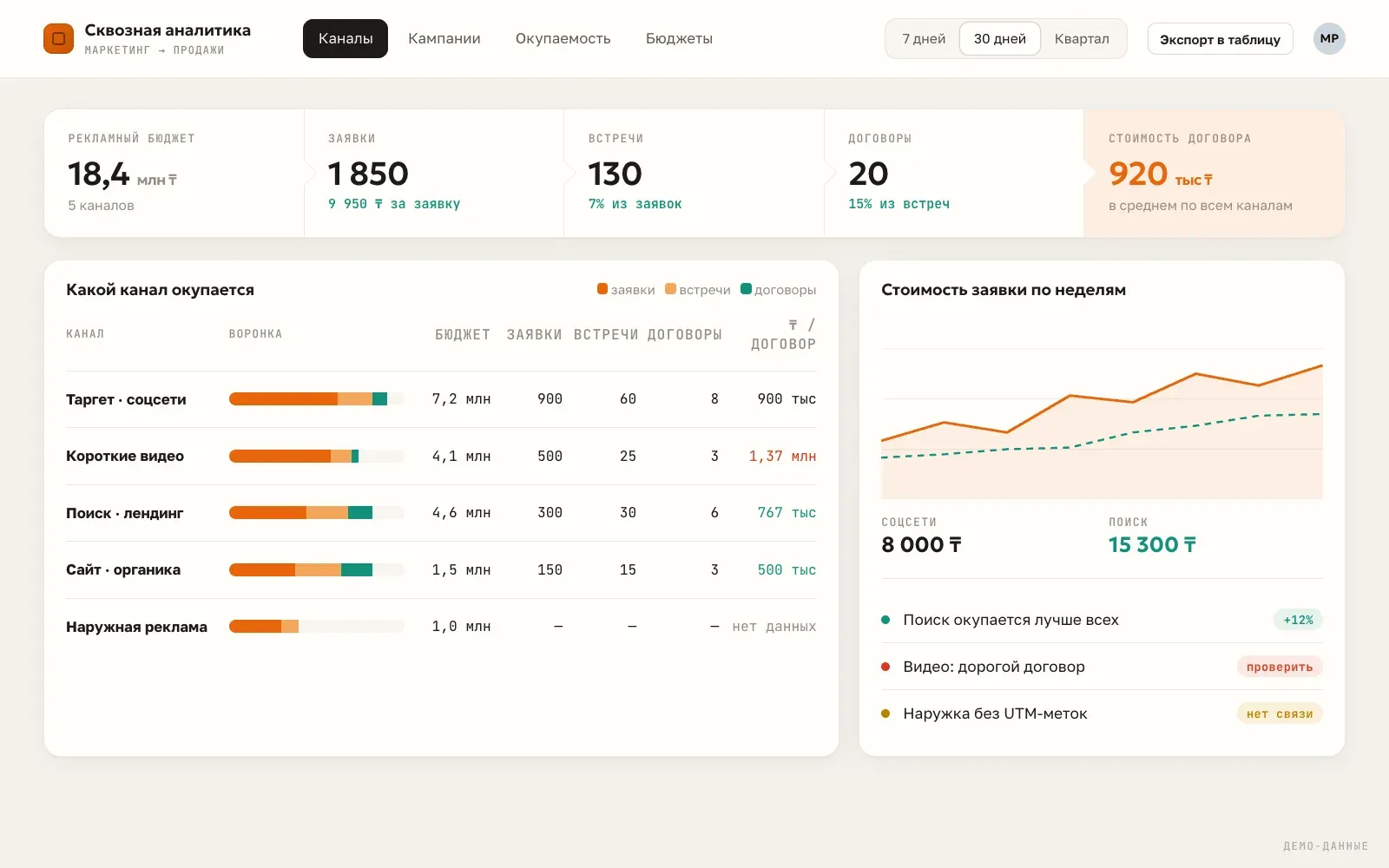The image size is (1389, 868).
Task: Click the Соцсети 8 000 ₸ value
Action: tap(922, 545)
